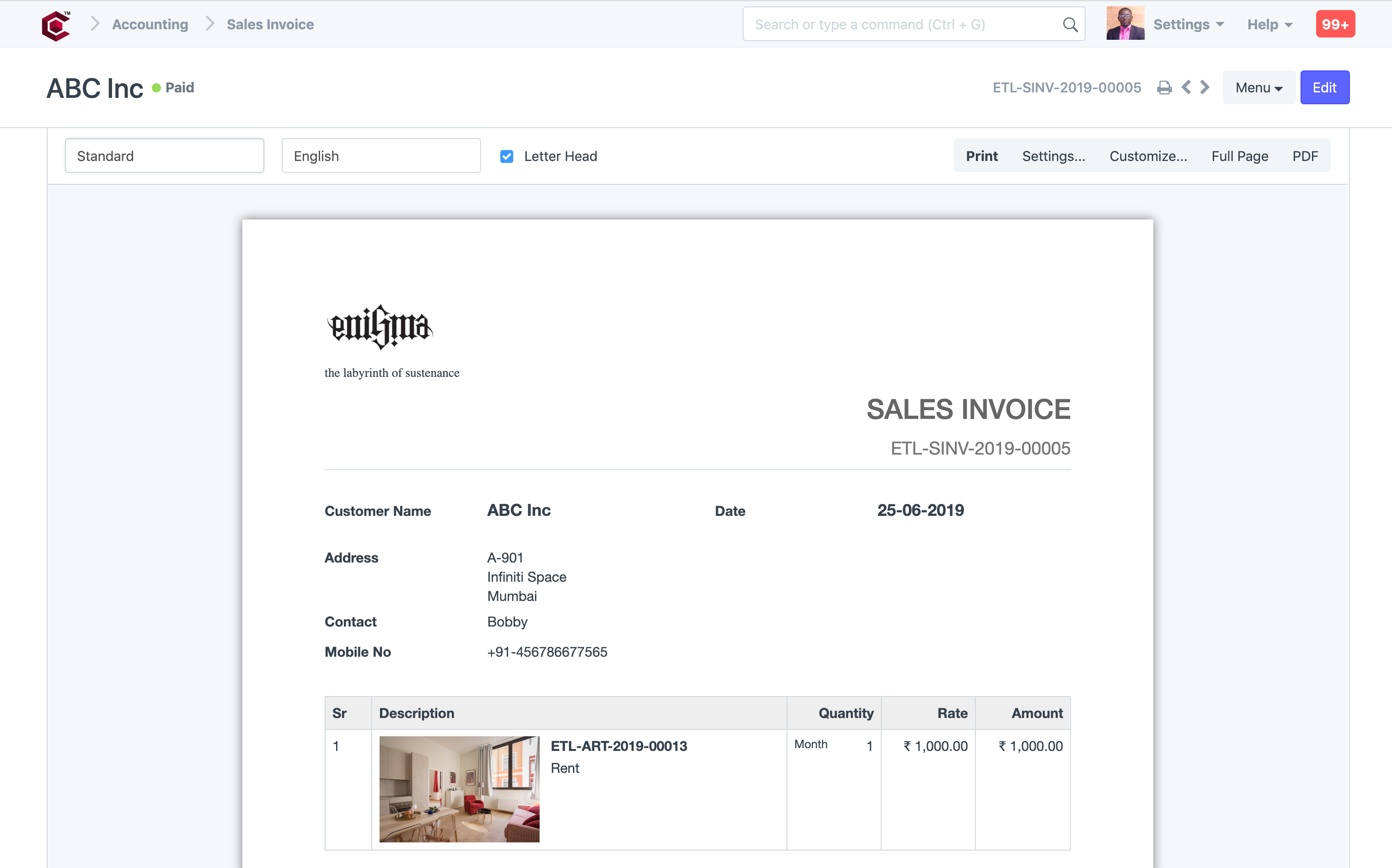Image resolution: width=1392 pixels, height=868 pixels.
Task: Click the rental room thumbnail image
Action: pos(458,789)
